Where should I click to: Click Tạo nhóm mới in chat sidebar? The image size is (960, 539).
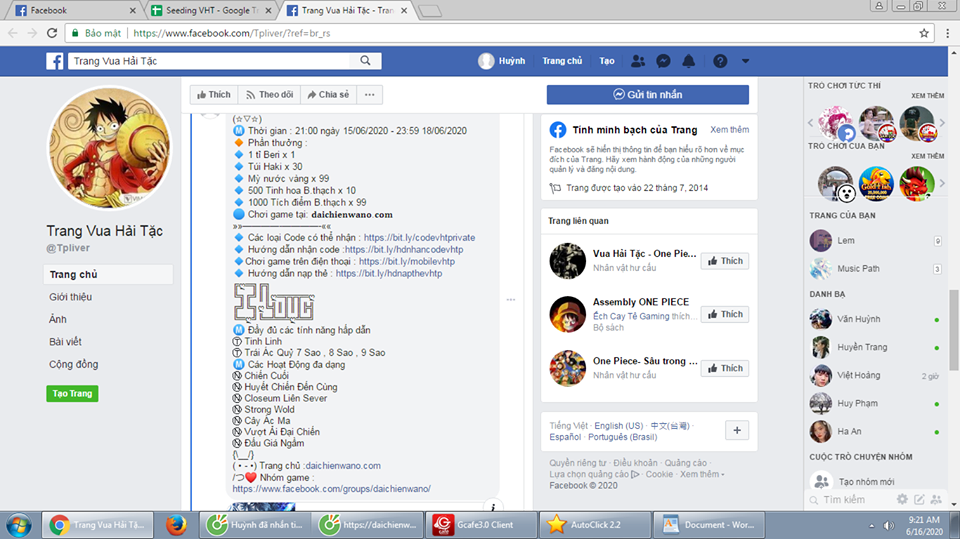click(x=866, y=482)
